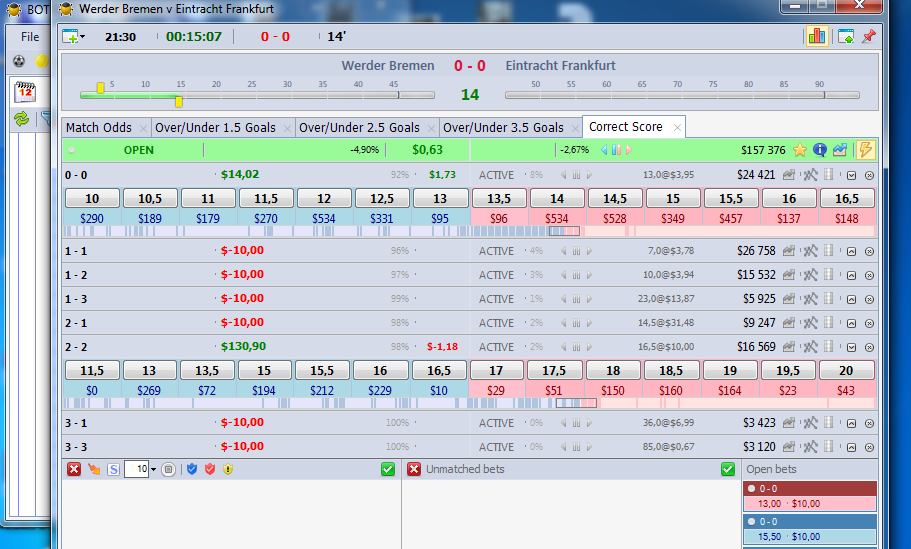
Task: Click the red cancel X in bet toolbar
Action: coord(74,469)
